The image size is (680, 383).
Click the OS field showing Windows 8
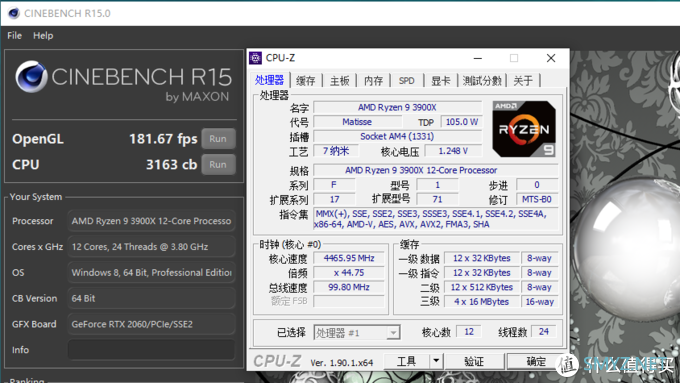[151, 272]
